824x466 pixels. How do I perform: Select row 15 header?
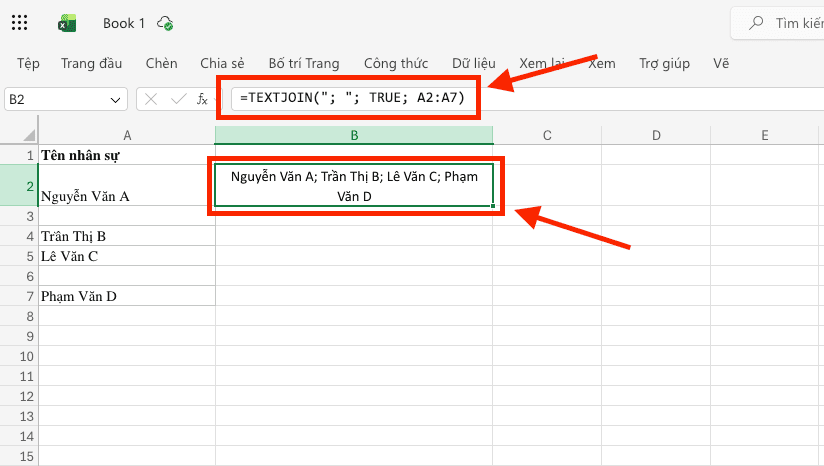point(19,455)
